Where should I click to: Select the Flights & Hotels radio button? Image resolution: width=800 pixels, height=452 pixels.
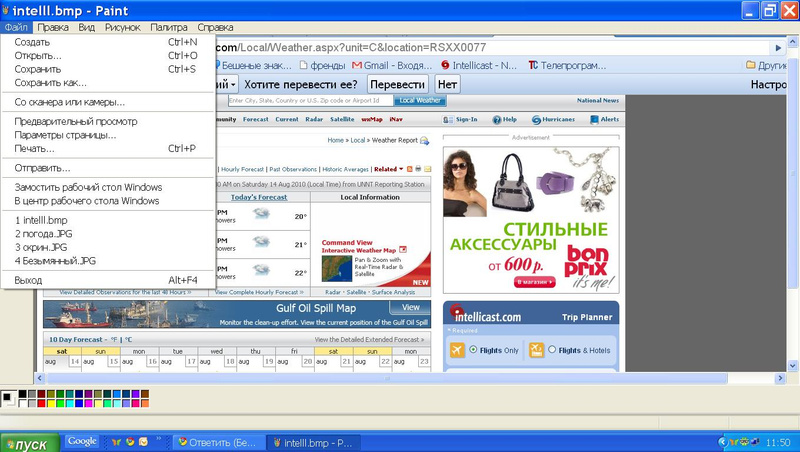550,350
